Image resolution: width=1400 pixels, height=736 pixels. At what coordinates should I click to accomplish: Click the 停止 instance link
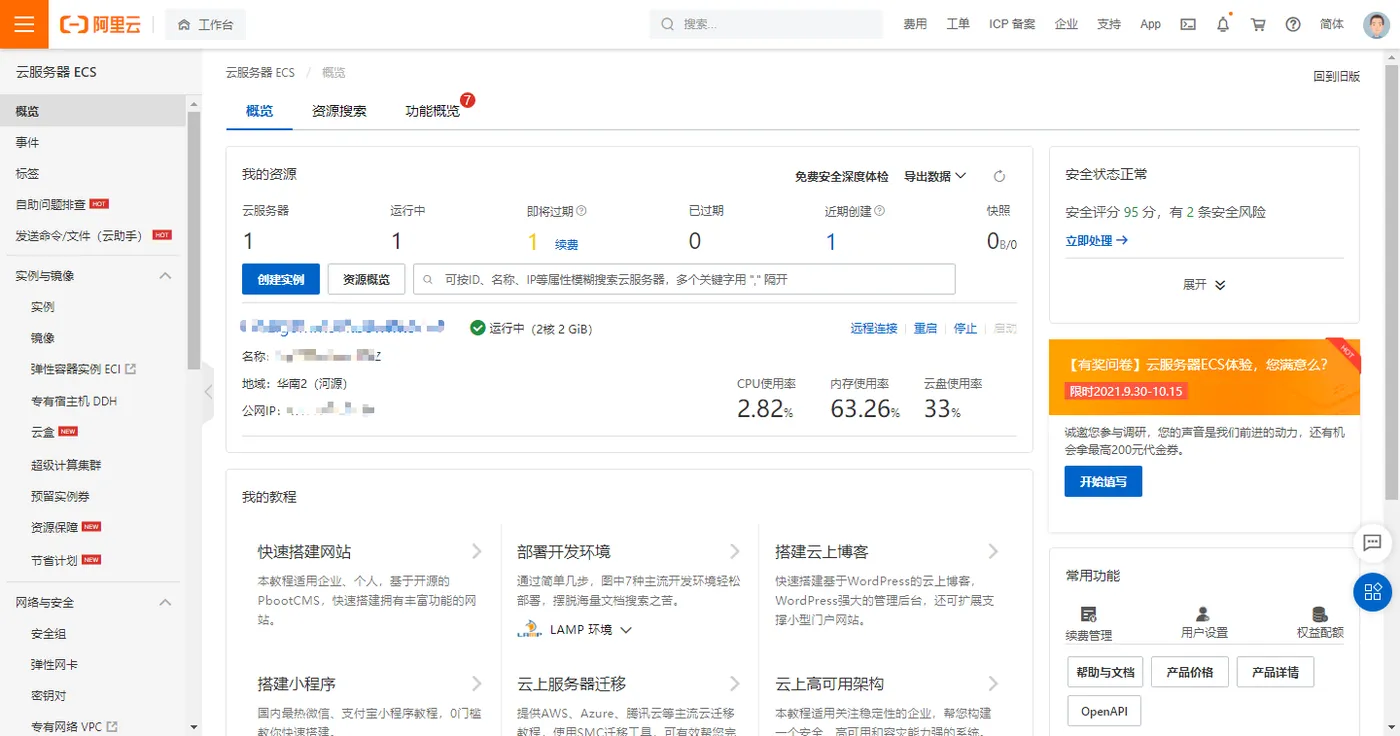click(x=965, y=328)
